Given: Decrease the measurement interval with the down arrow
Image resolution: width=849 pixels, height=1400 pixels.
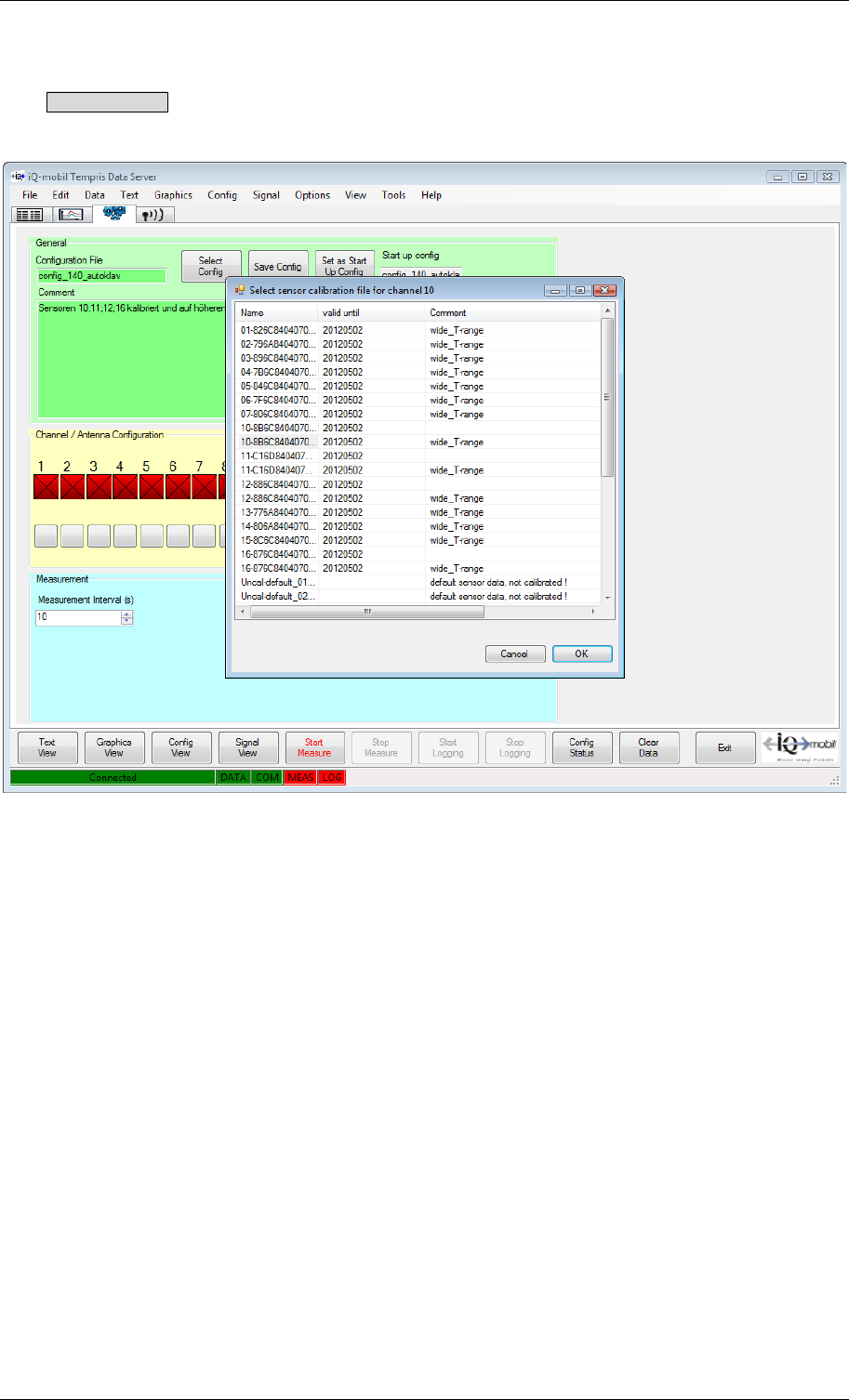Looking at the screenshot, I should coord(127,621).
